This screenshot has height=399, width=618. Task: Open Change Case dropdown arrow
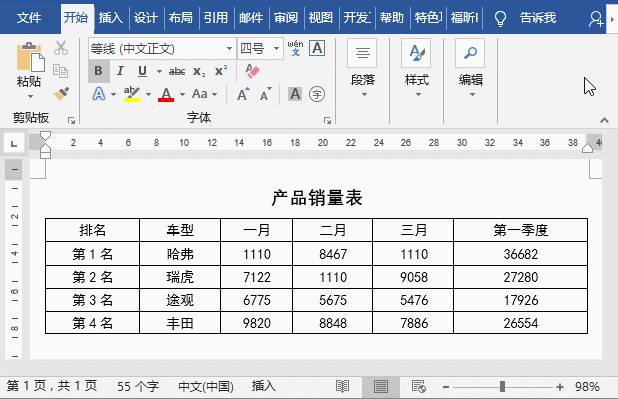tap(214, 95)
